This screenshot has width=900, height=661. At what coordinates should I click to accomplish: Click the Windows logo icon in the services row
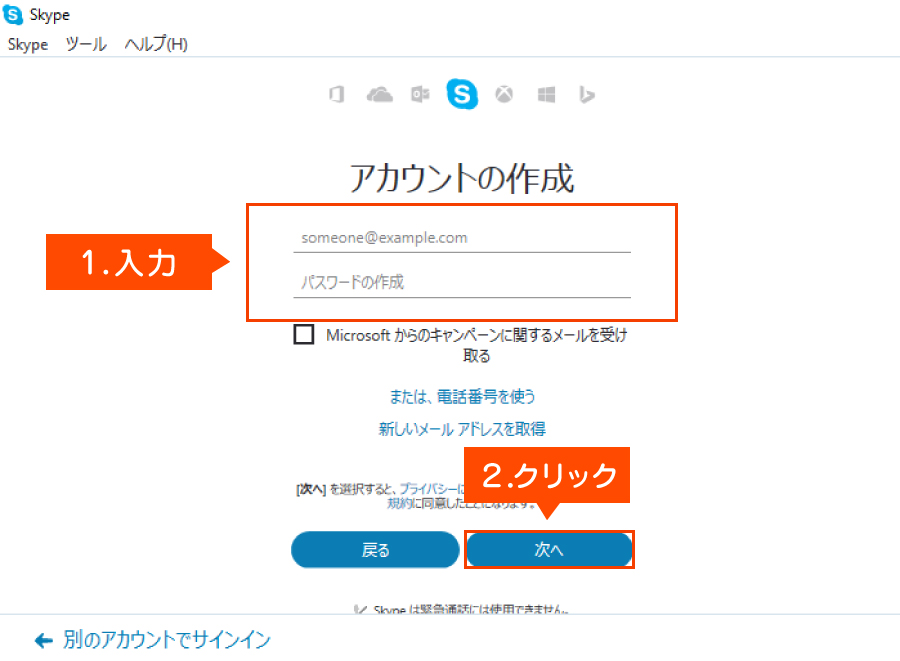[546, 95]
